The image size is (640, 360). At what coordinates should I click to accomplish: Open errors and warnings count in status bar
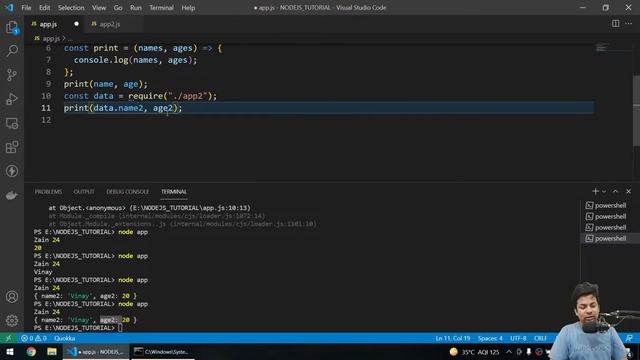34,338
